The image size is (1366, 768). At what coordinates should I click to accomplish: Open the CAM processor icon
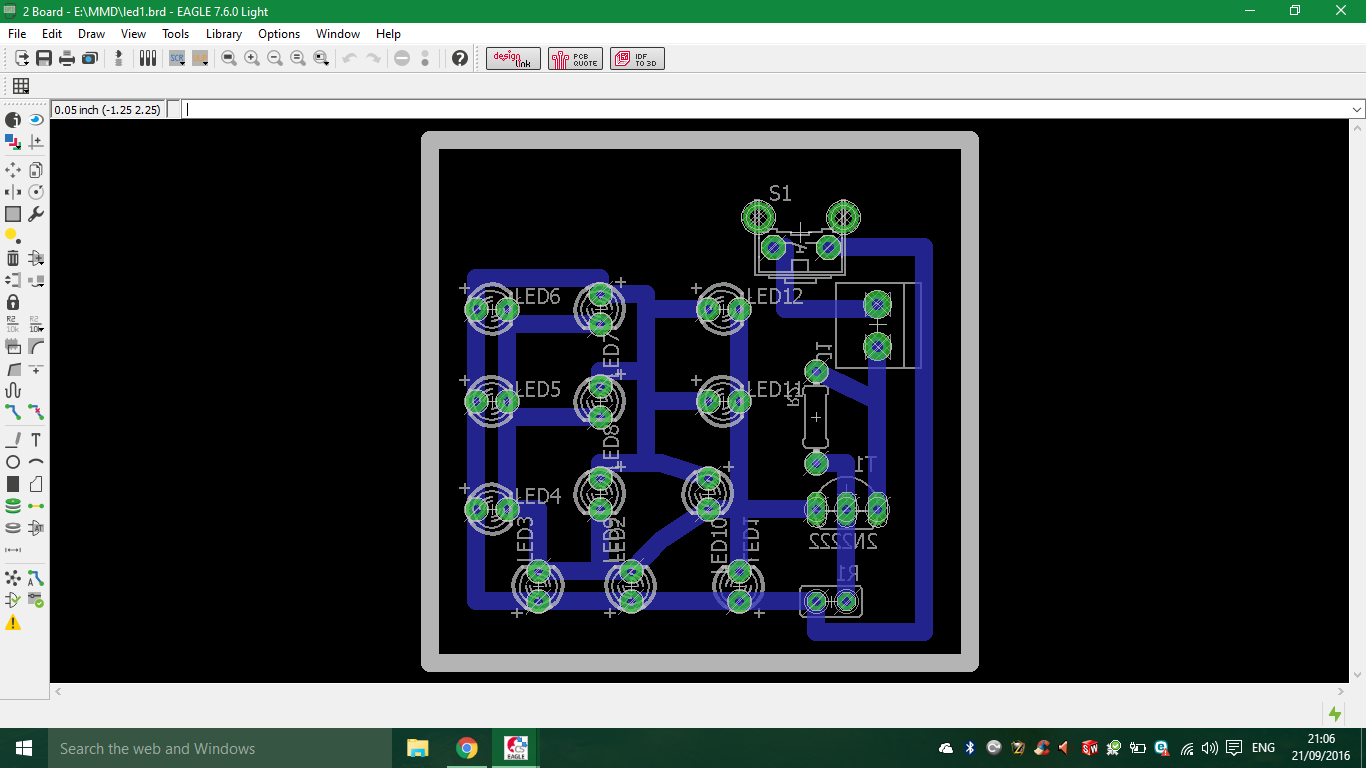click(89, 58)
